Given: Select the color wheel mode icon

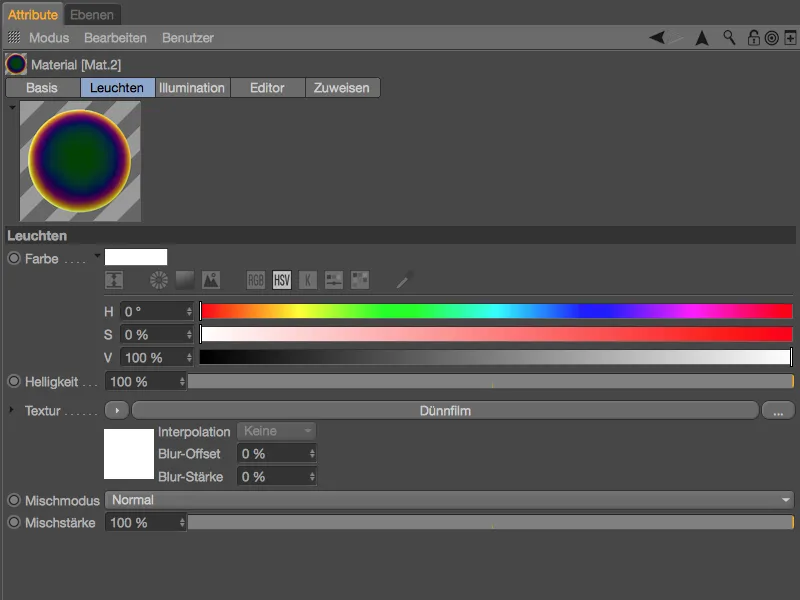Looking at the screenshot, I should pos(159,280).
